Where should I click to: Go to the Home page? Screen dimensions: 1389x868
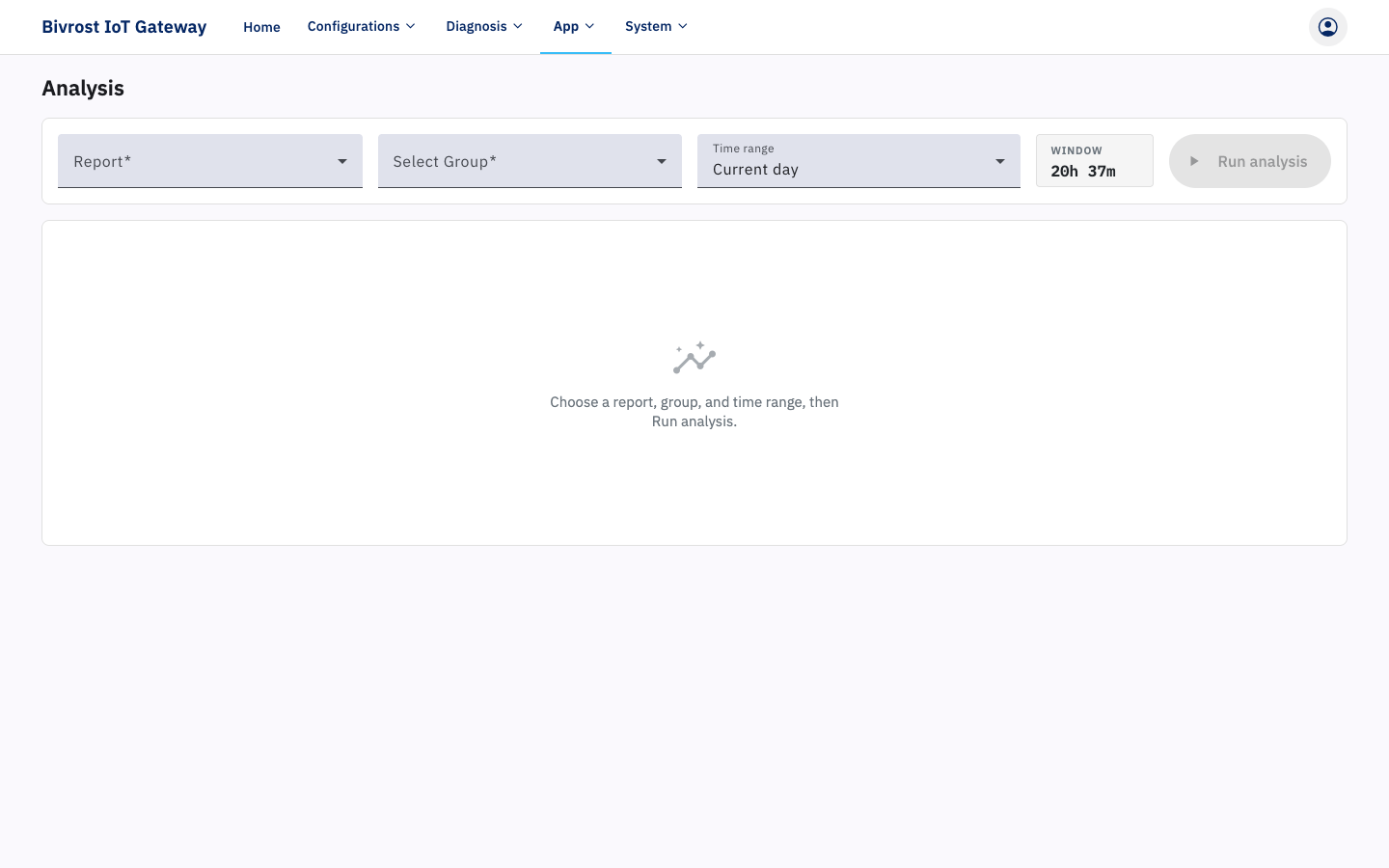pyautogui.click(x=261, y=27)
